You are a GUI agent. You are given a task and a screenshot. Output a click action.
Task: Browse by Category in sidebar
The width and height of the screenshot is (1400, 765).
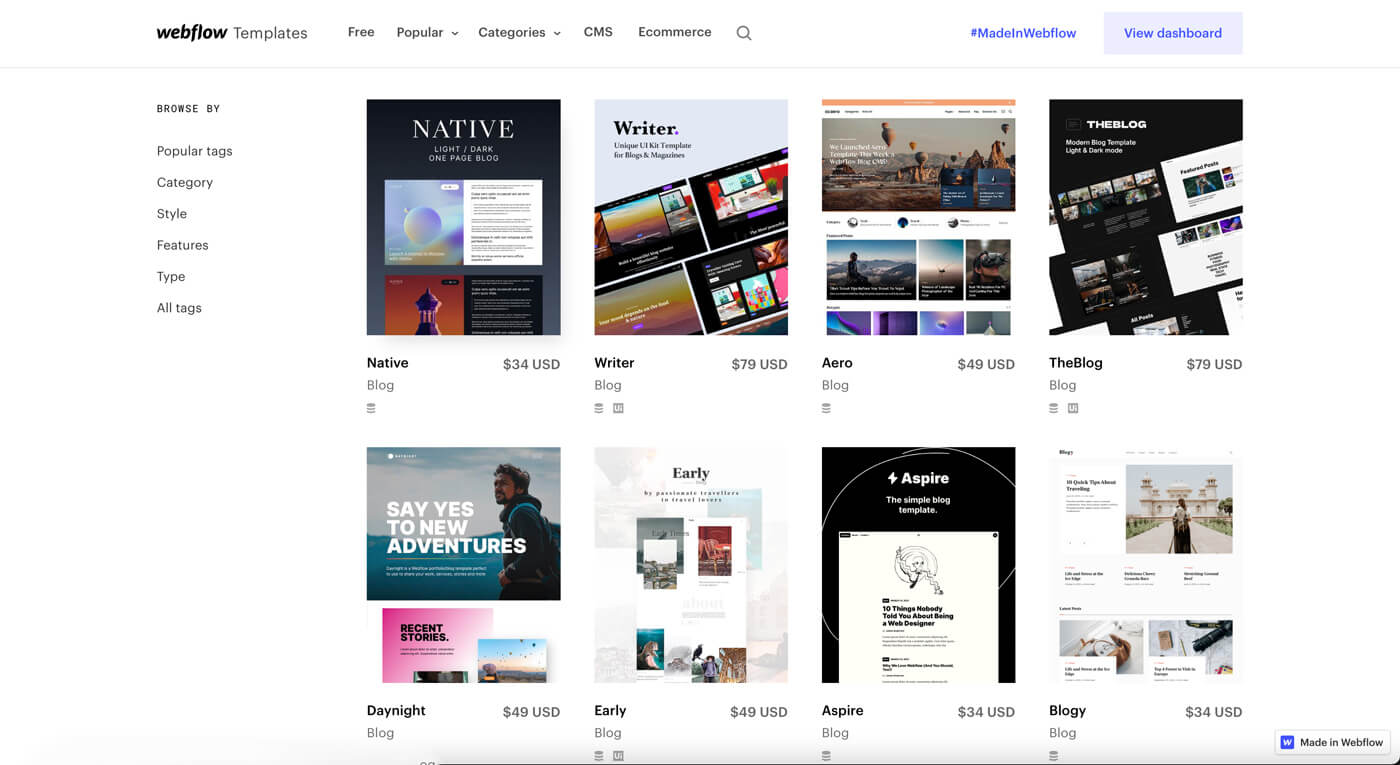point(185,182)
